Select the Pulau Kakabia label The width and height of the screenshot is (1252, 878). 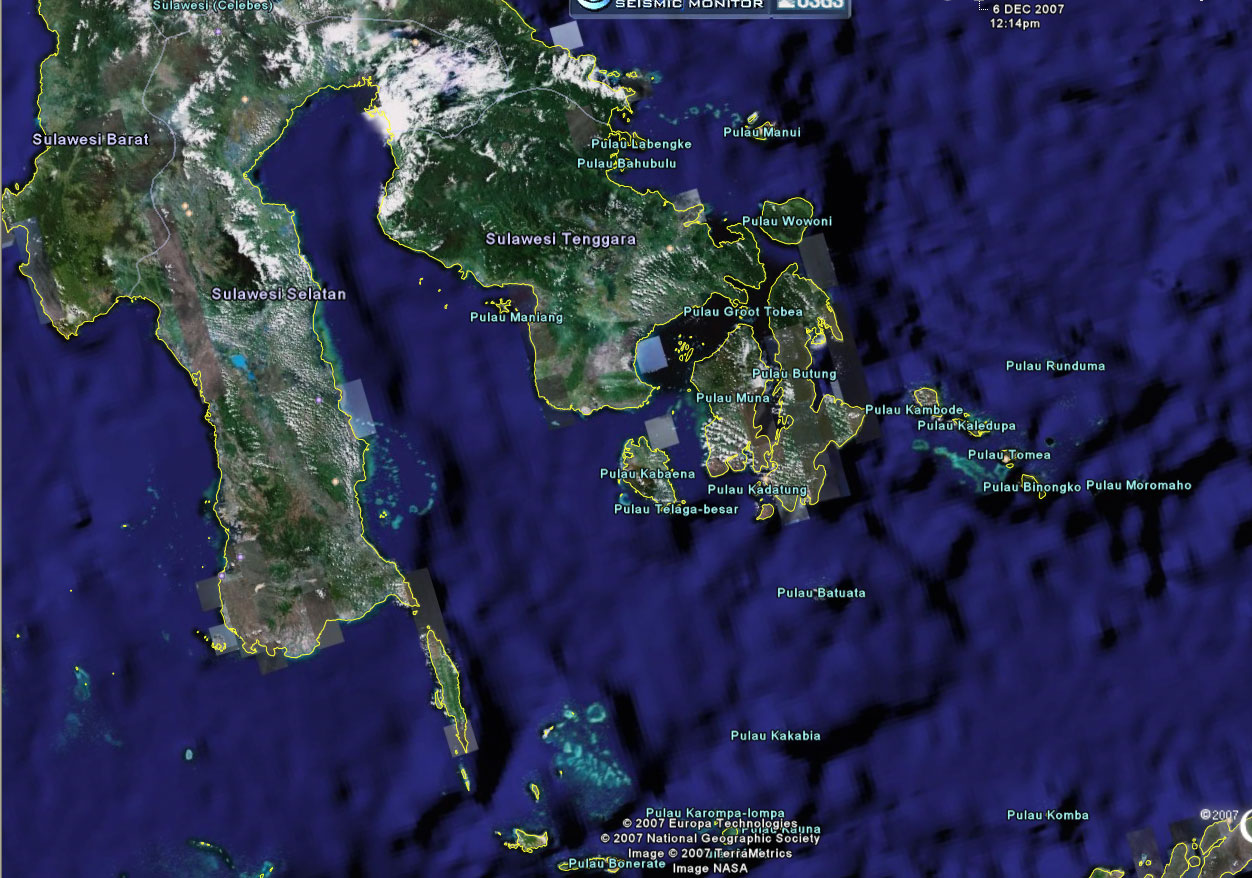click(775, 736)
